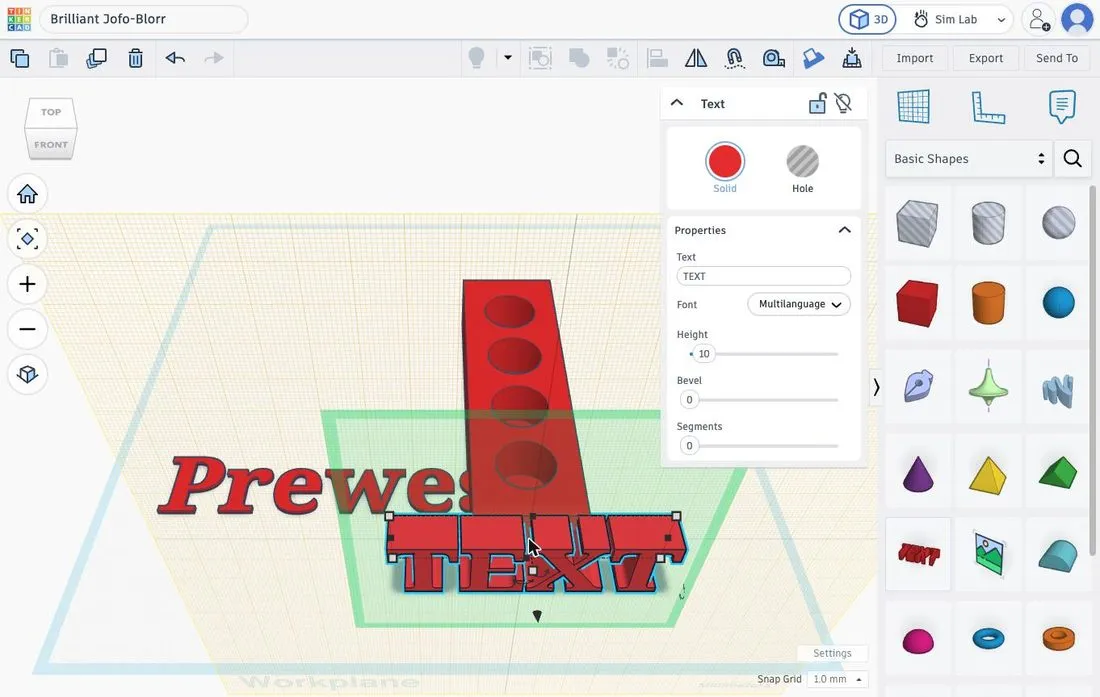Invite collaborators with add-person icon
Viewport: 1100px width, 697px height.
(1039, 20)
